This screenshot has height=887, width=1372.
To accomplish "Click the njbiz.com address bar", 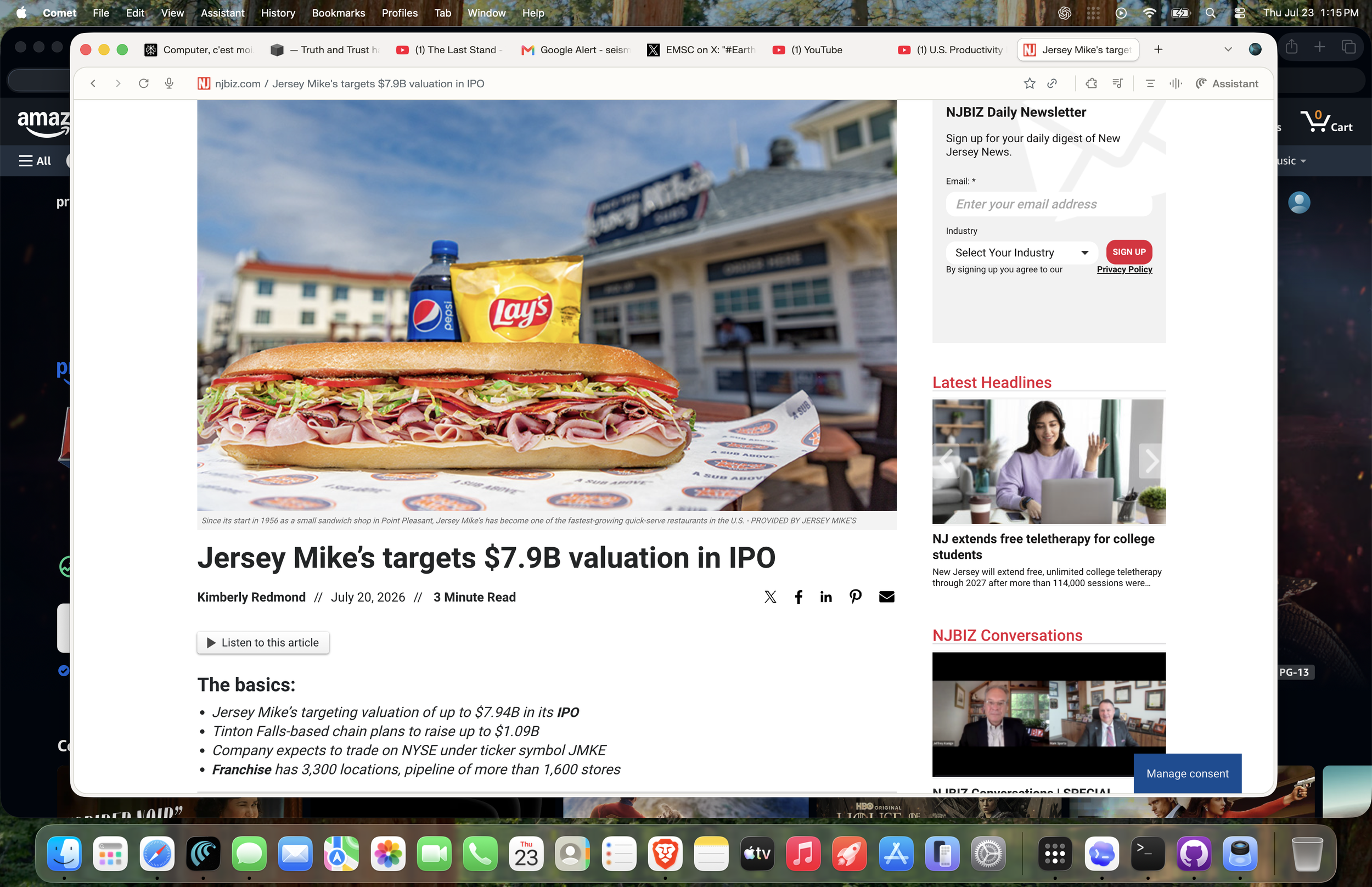I will tap(349, 83).
